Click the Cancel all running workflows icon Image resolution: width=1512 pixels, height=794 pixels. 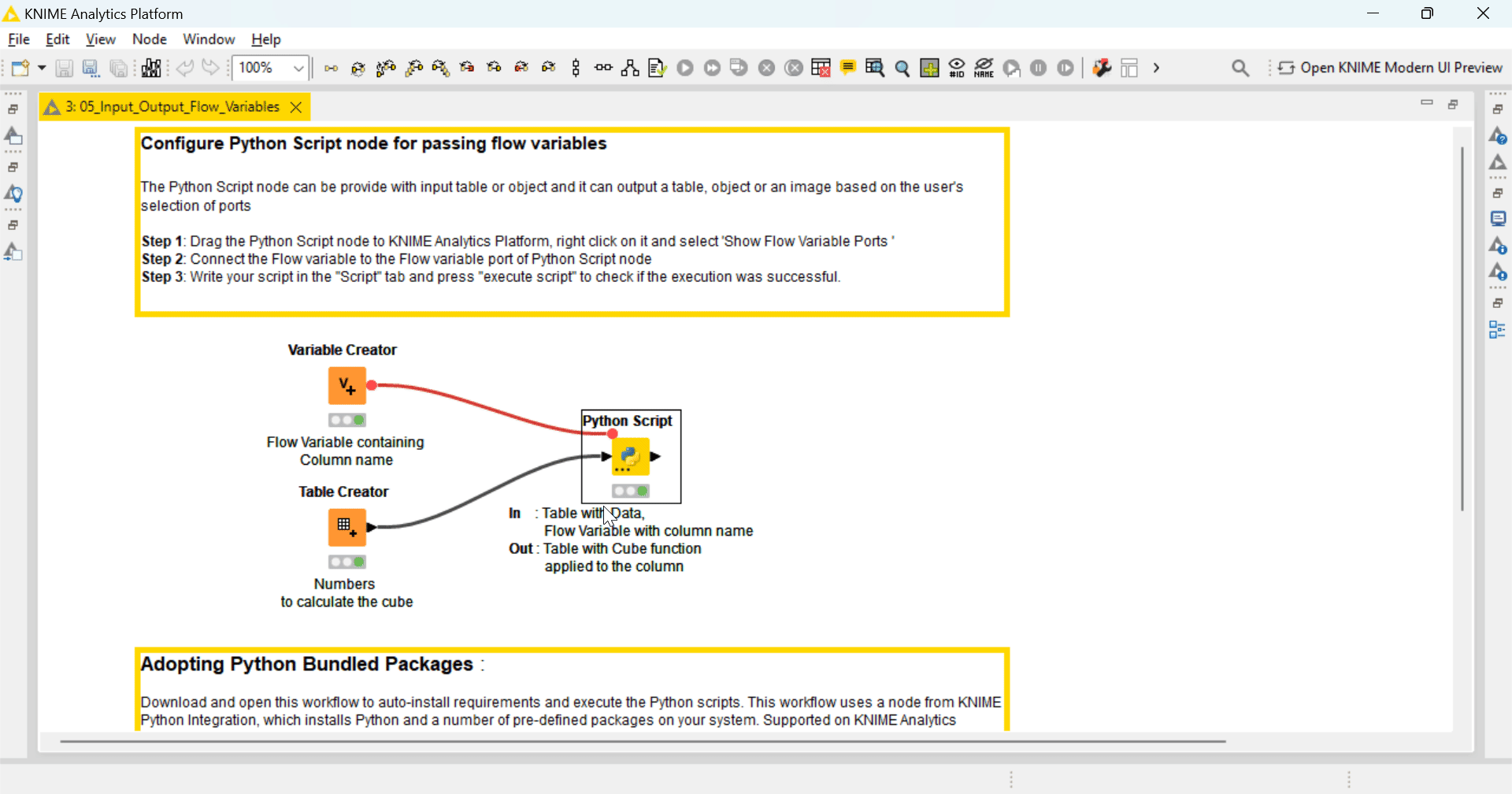pos(794,68)
